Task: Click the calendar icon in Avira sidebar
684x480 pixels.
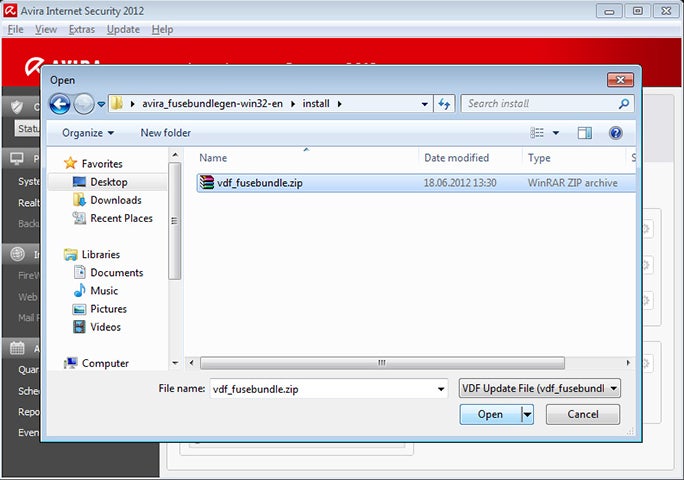Action: 17,348
